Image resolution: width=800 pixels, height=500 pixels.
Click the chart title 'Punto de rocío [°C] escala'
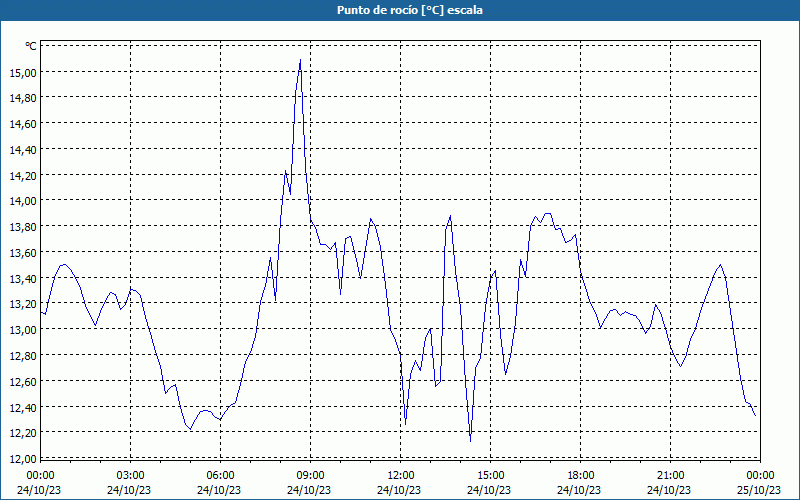click(x=410, y=10)
